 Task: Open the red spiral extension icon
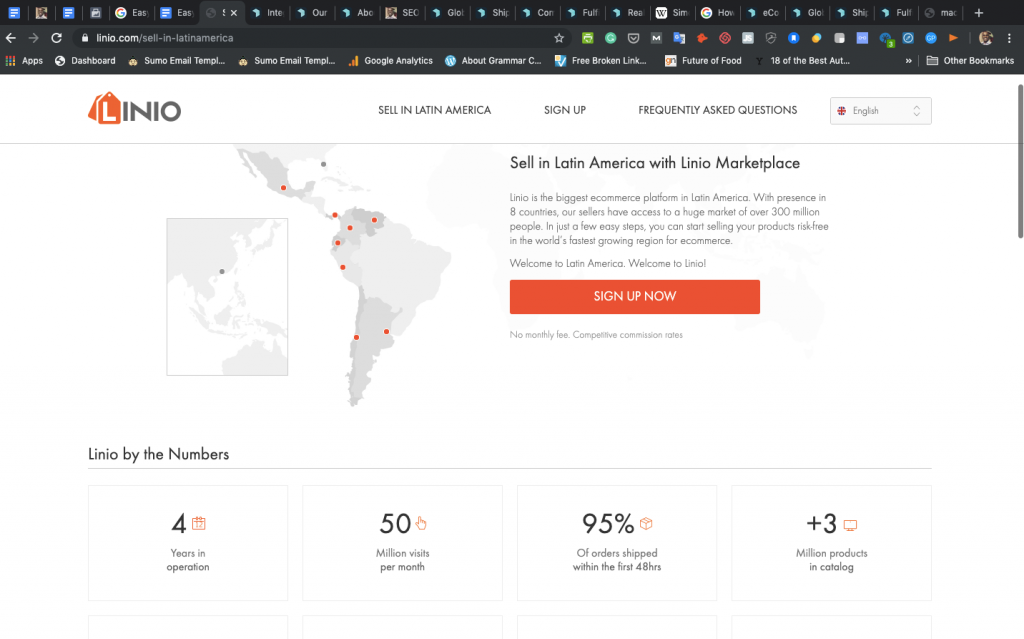click(725, 38)
